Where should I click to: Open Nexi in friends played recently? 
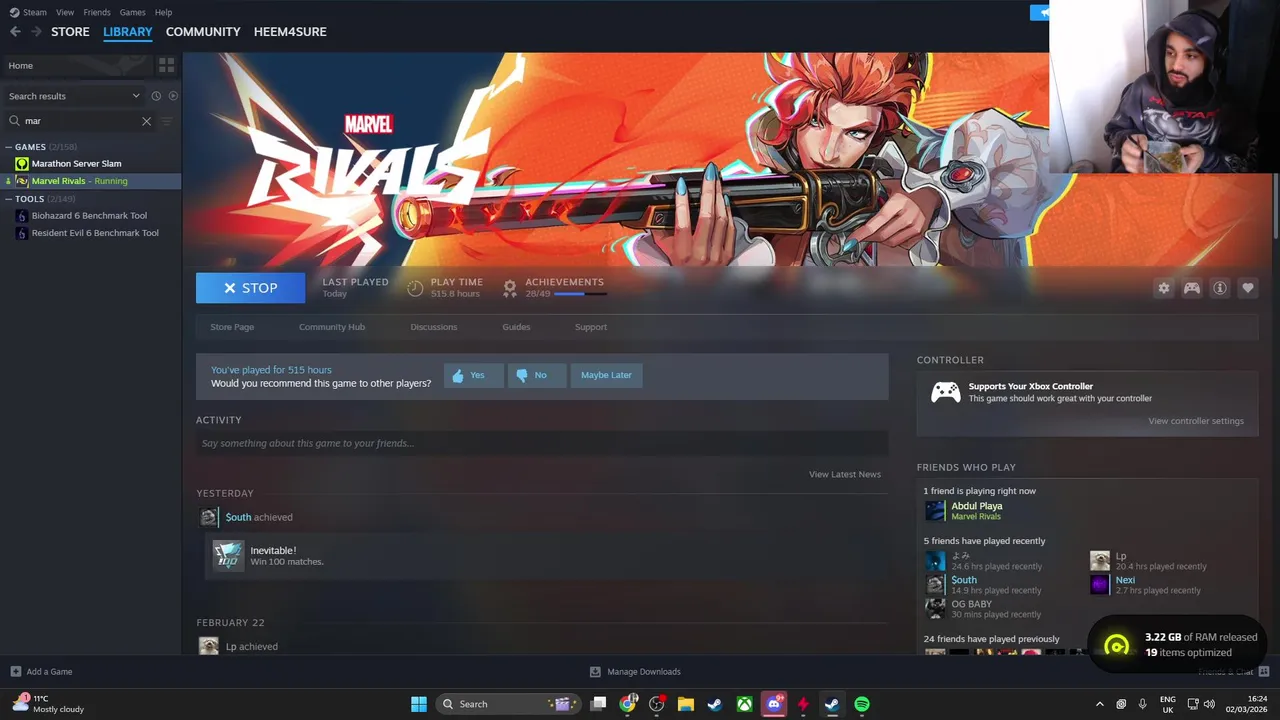click(1125, 580)
